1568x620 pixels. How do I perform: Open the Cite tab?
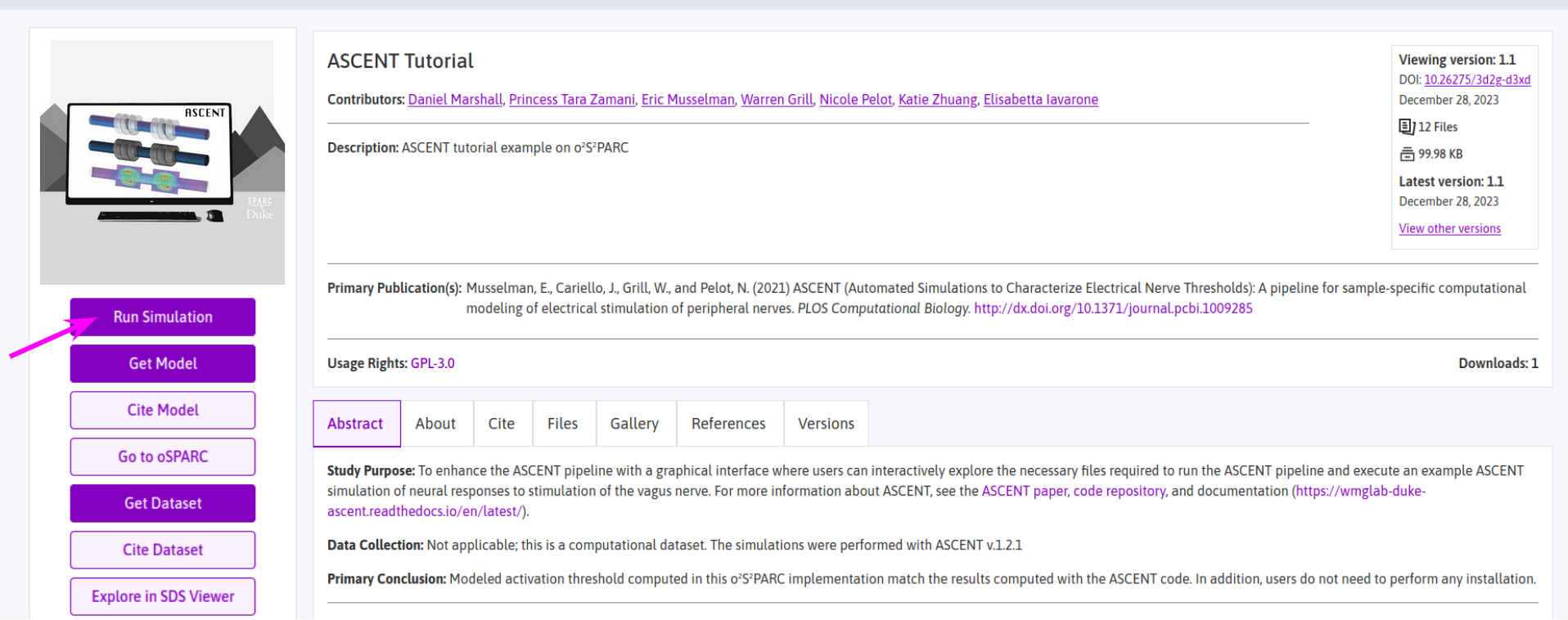tap(502, 424)
